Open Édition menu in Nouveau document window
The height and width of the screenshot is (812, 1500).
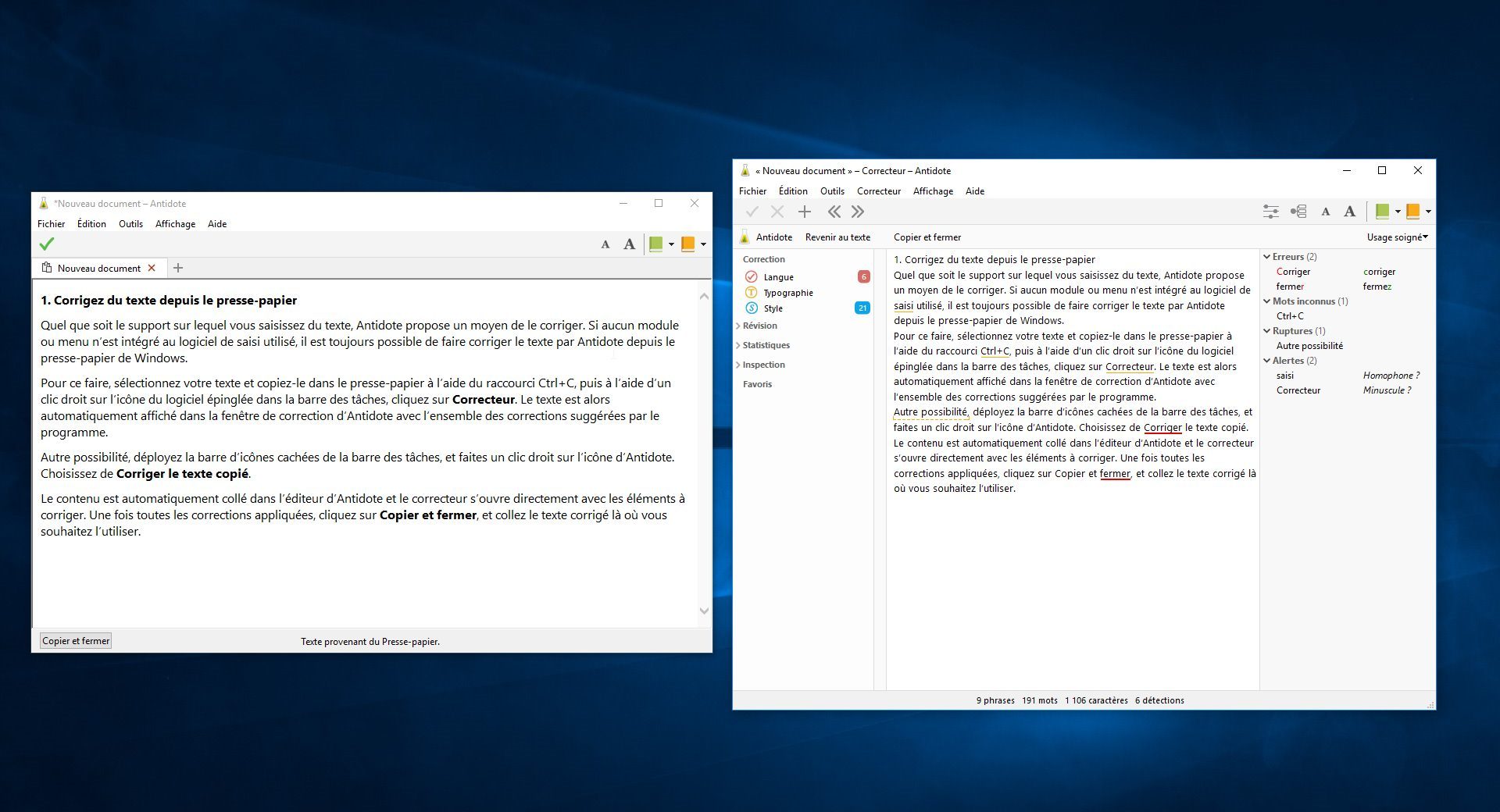click(91, 224)
